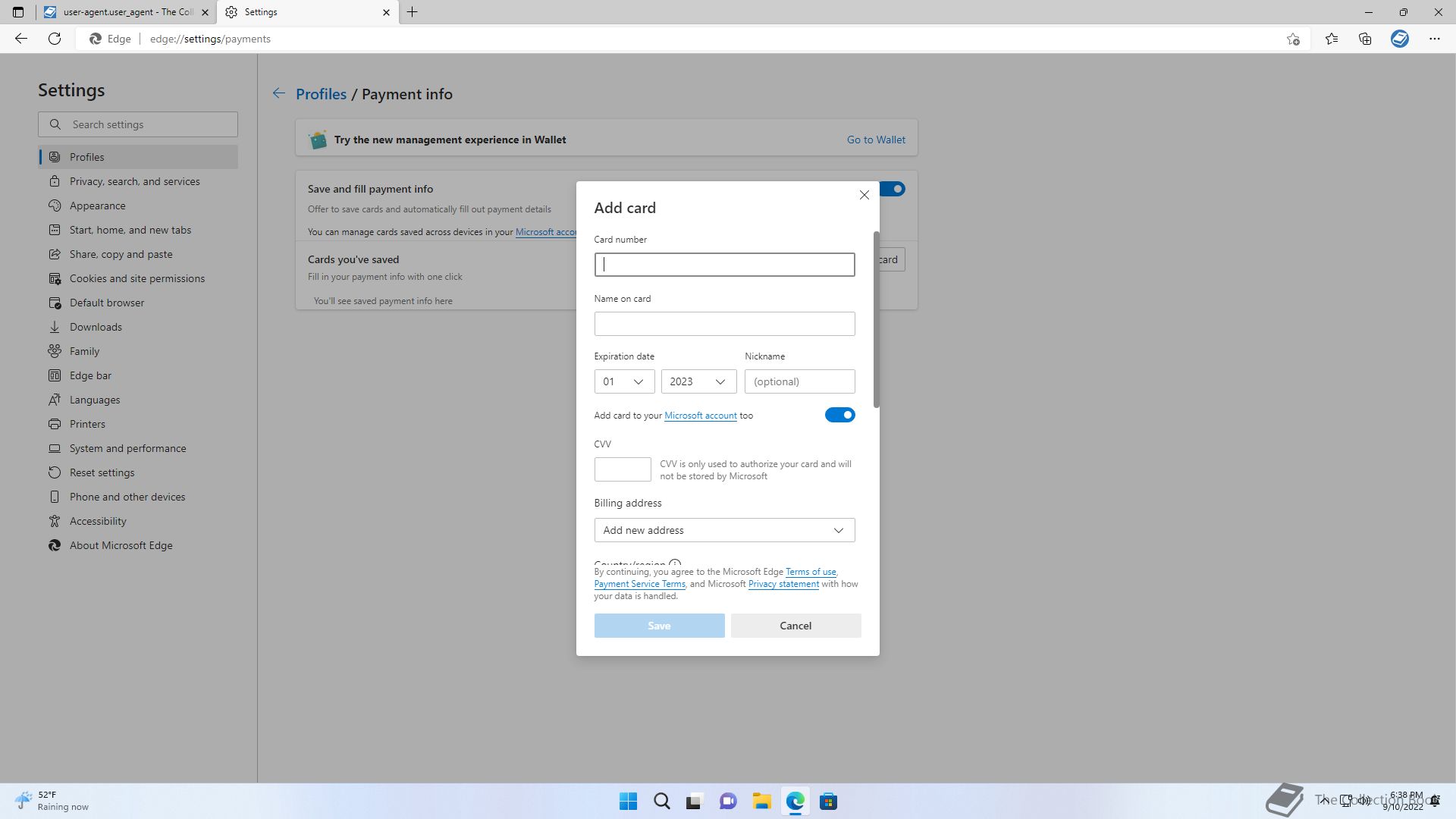This screenshot has width=1456, height=819.
Task: Click the Save button
Action: 659,626
